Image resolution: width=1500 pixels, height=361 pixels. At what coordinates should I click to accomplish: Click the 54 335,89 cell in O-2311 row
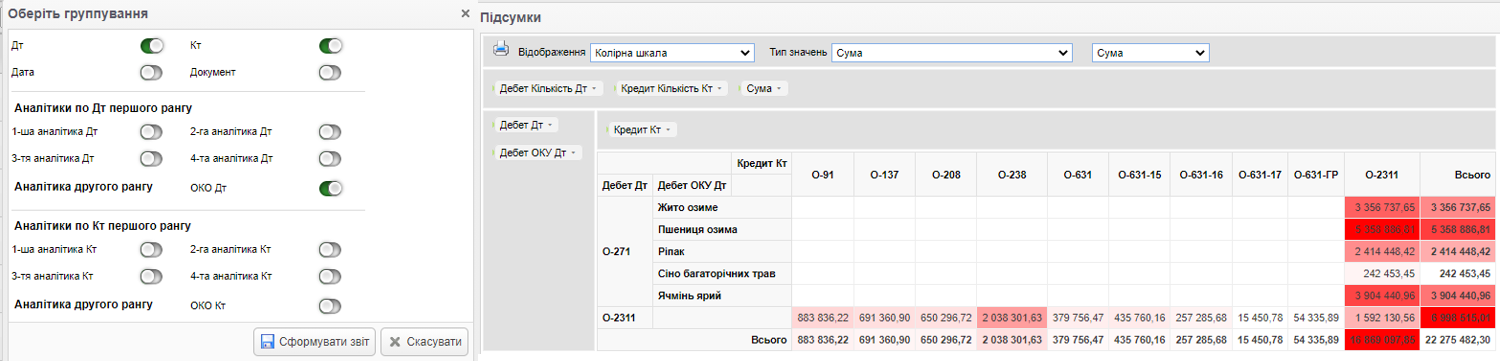1316,317
